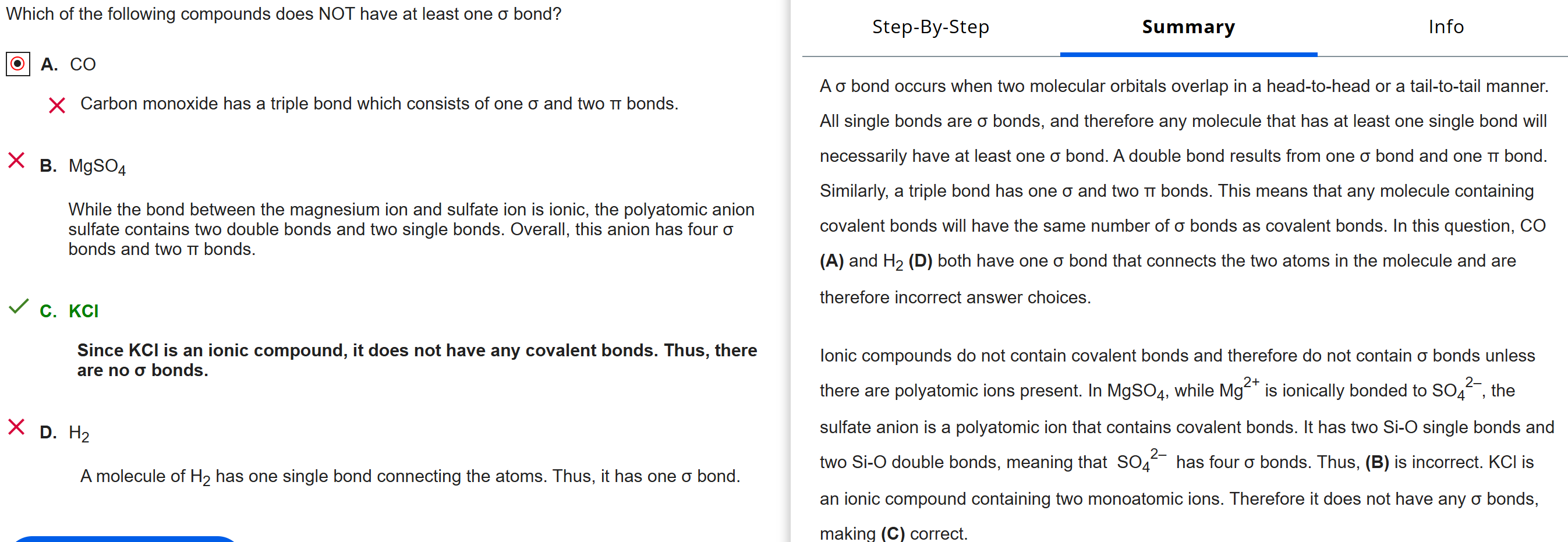This screenshot has width=1568, height=542.
Task: Click the red X beside carbon monoxide explanation
Action: coord(56,105)
